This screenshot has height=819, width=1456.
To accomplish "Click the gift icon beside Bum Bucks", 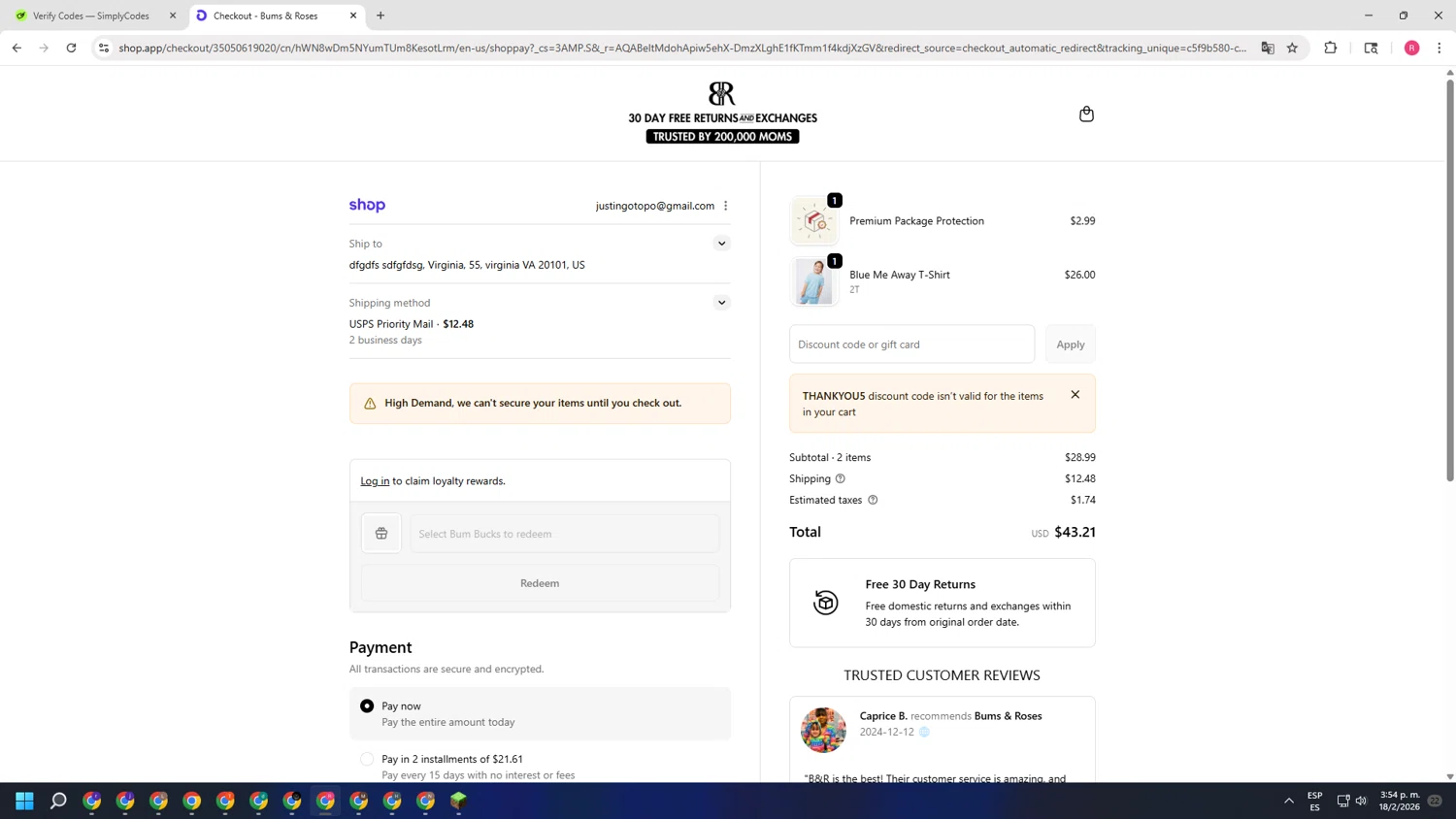I will point(381,534).
